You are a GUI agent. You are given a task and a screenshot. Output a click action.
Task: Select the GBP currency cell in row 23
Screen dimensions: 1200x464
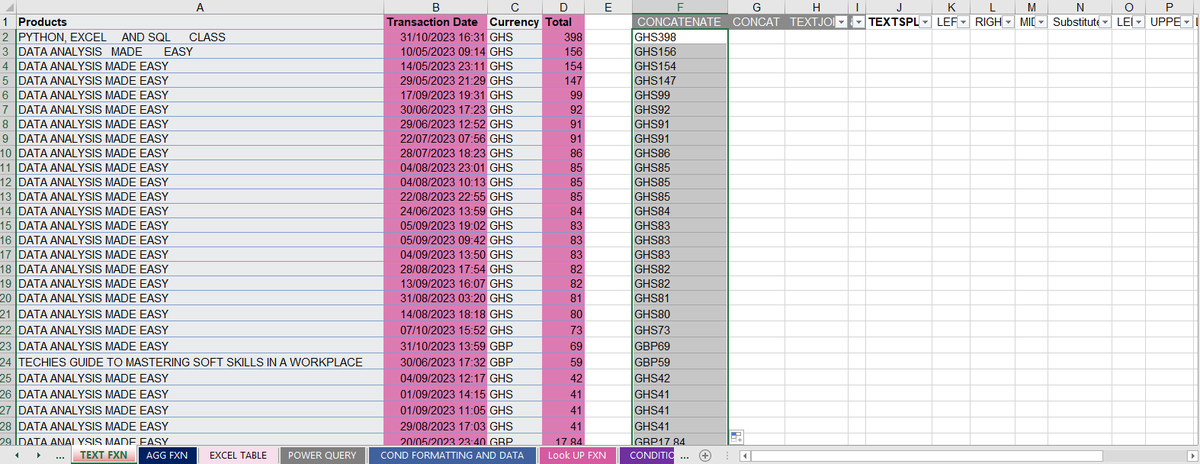(x=514, y=345)
